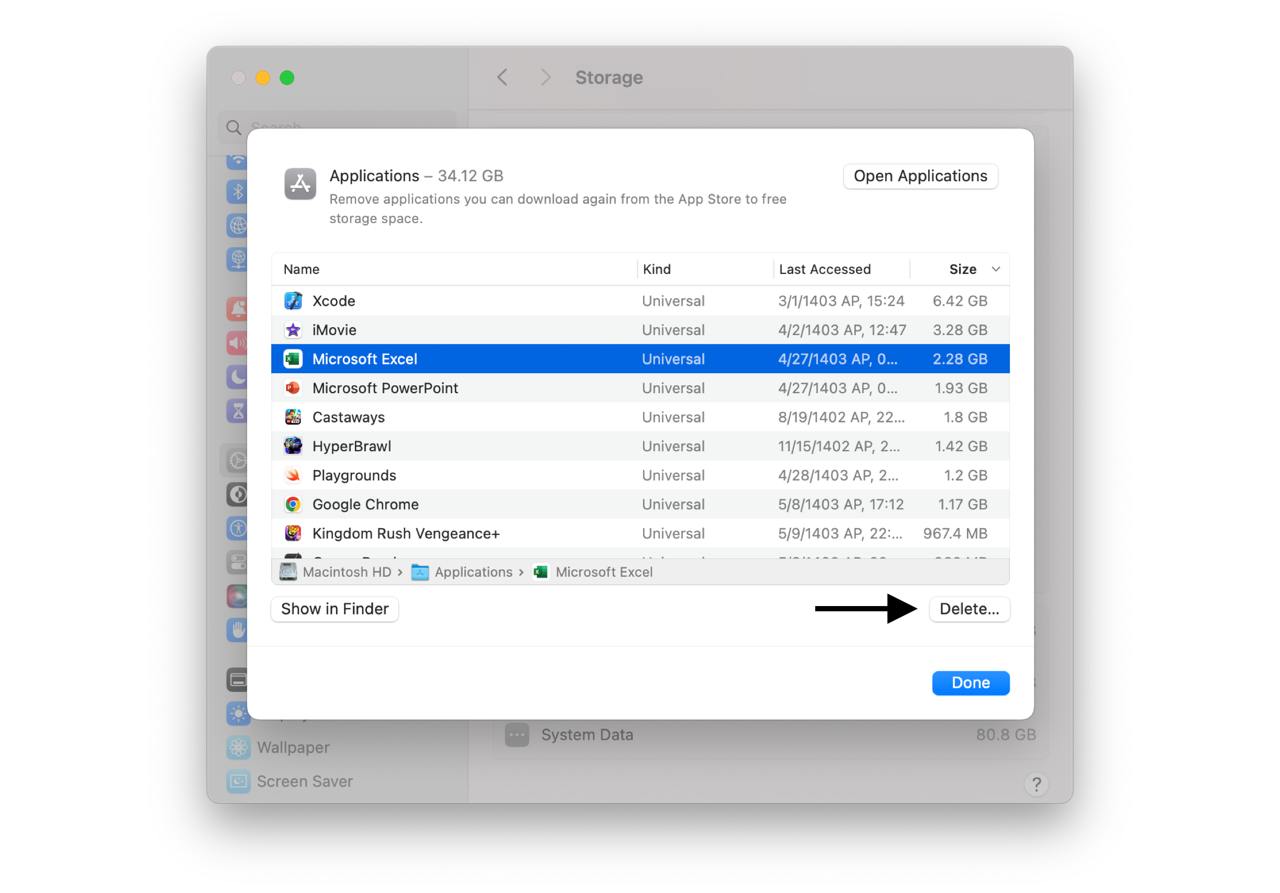Image resolution: width=1280 pixels, height=893 pixels.
Task: Click the System Data row label
Action: click(587, 735)
